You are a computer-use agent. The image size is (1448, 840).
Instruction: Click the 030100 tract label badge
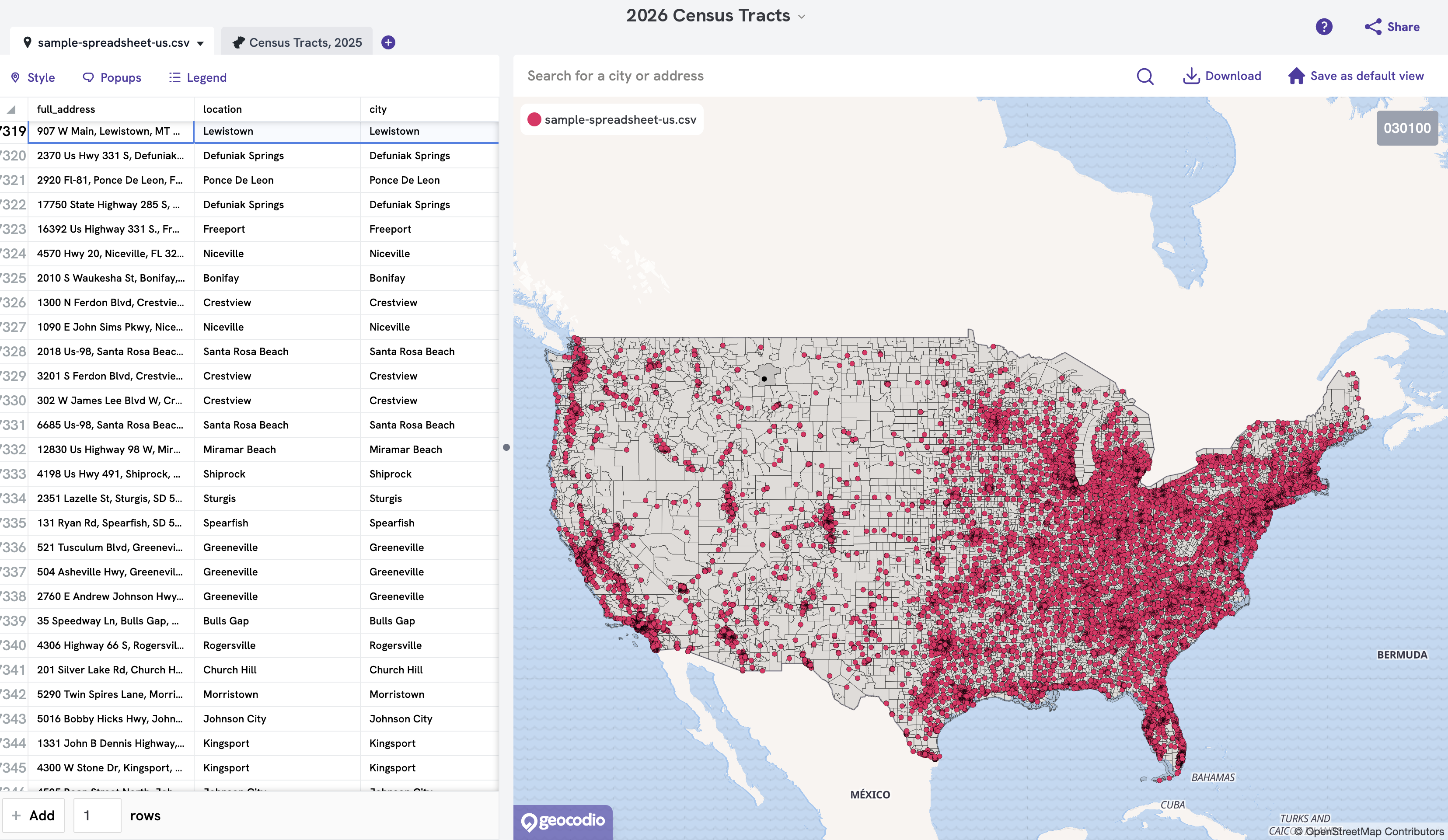[1407, 128]
